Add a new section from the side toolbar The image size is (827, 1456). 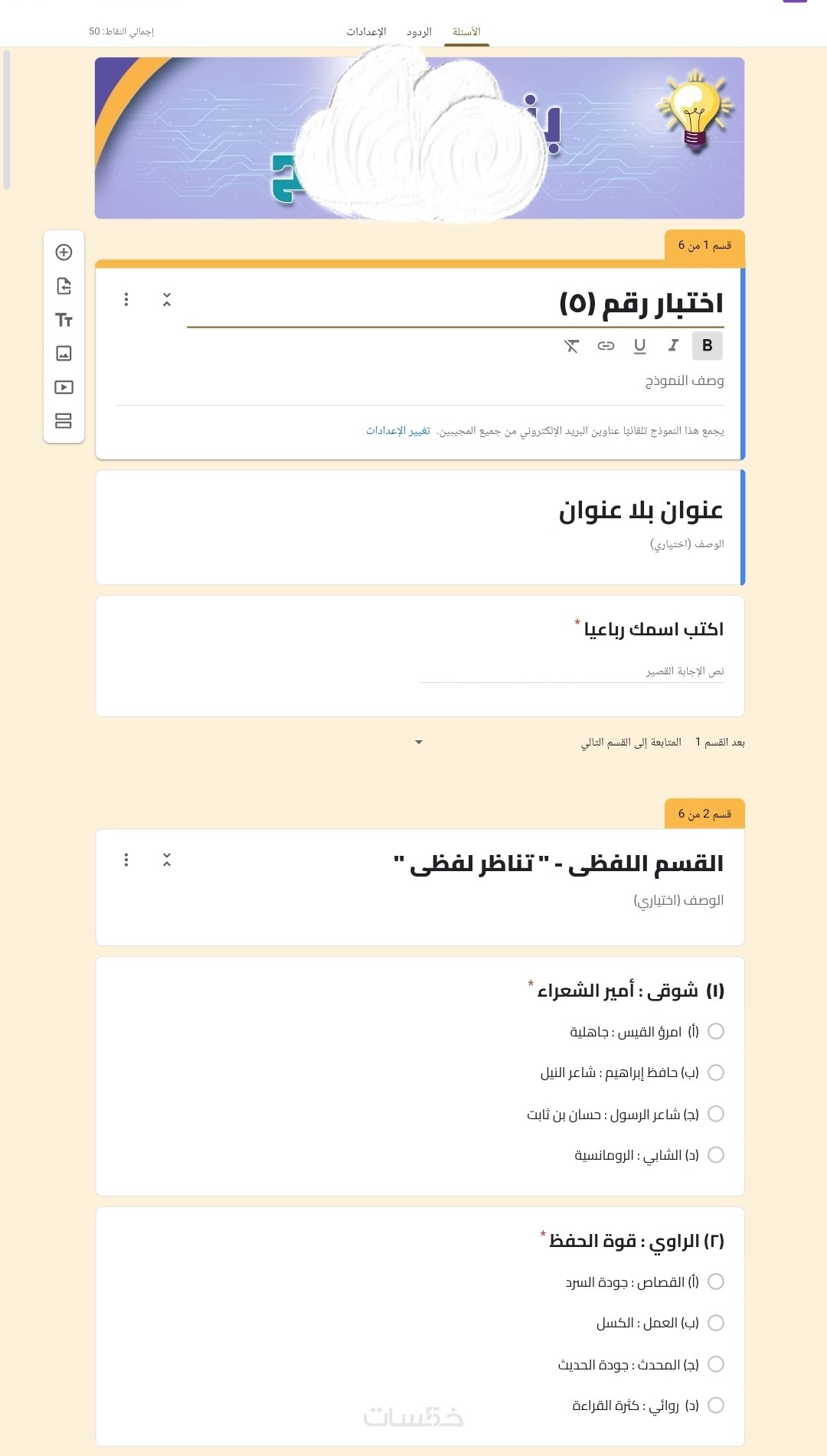click(64, 421)
